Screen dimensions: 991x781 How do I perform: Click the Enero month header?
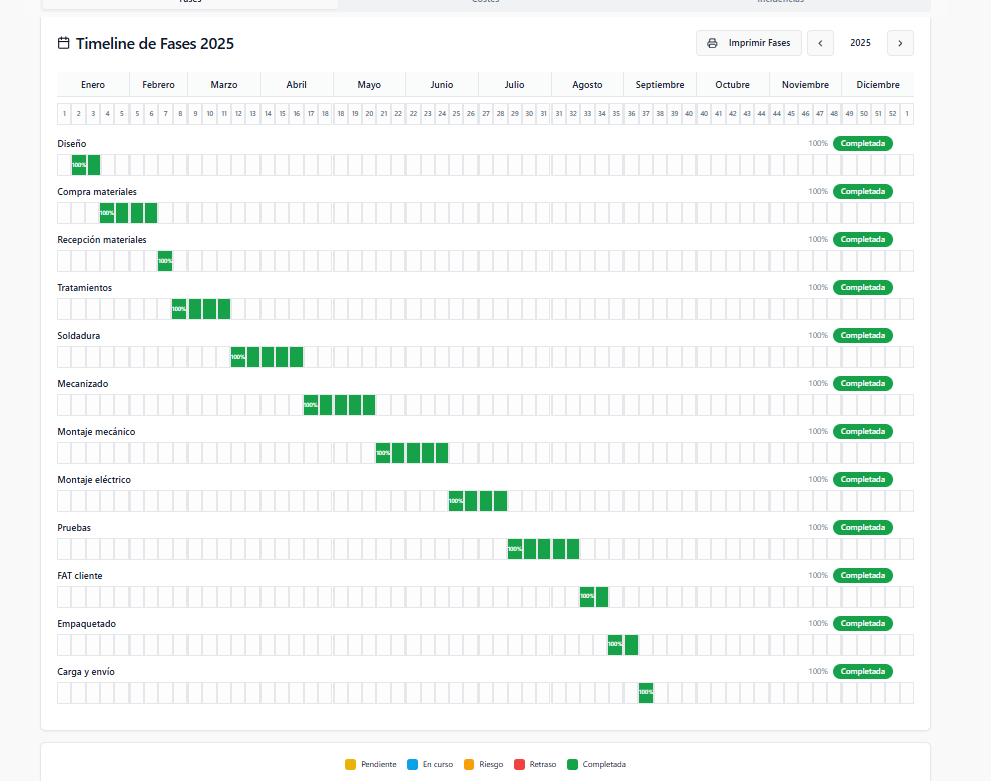[x=93, y=85]
